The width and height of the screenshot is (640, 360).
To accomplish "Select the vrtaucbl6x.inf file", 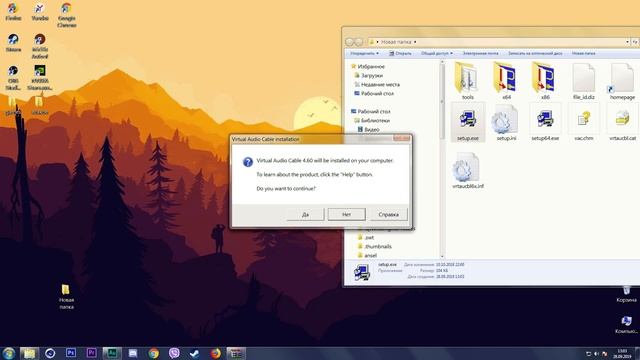I will (x=468, y=170).
